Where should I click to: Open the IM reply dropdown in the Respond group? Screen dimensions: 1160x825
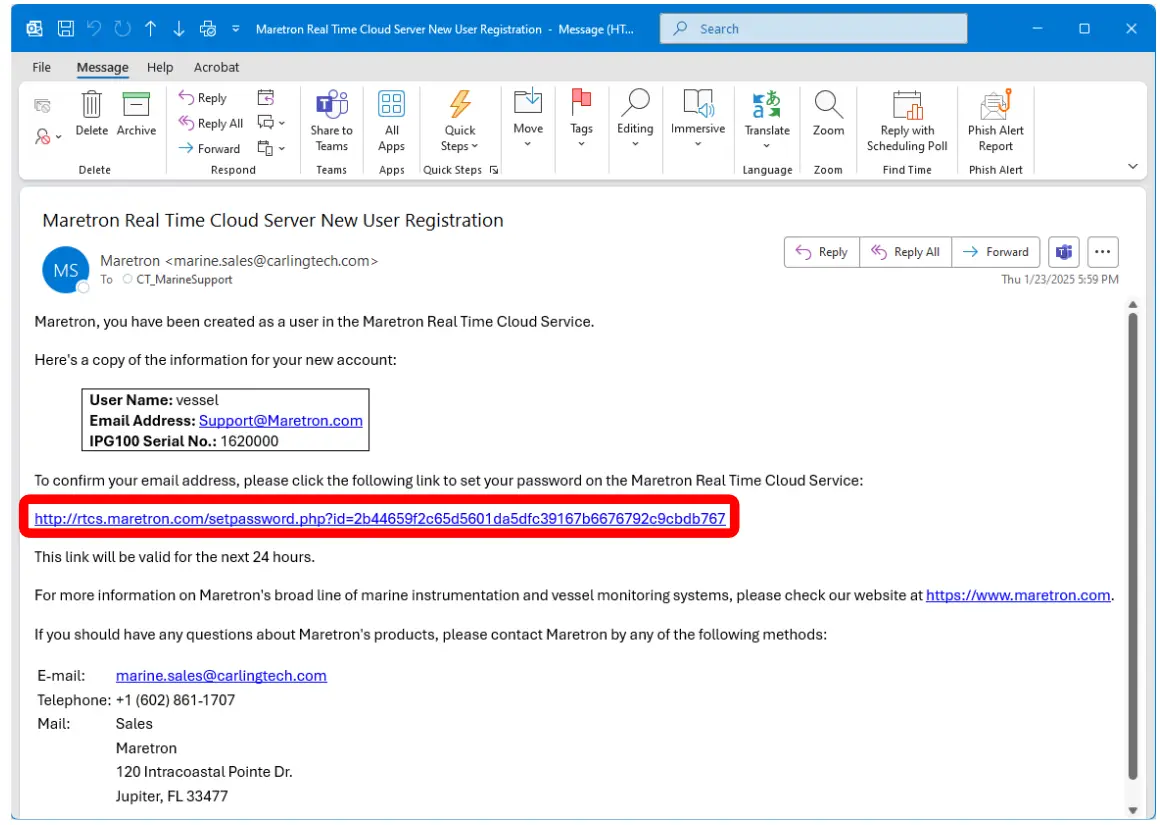tap(271, 122)
